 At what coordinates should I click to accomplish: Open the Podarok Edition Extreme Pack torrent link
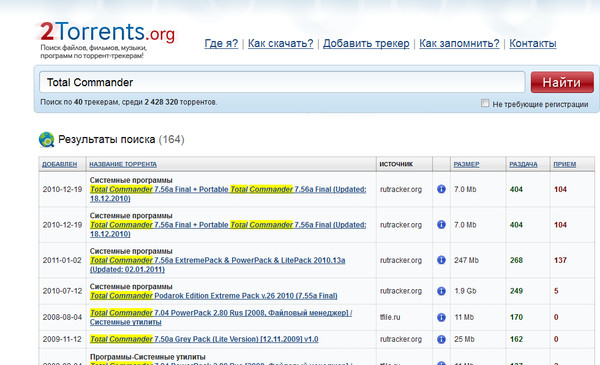point(214,296)
